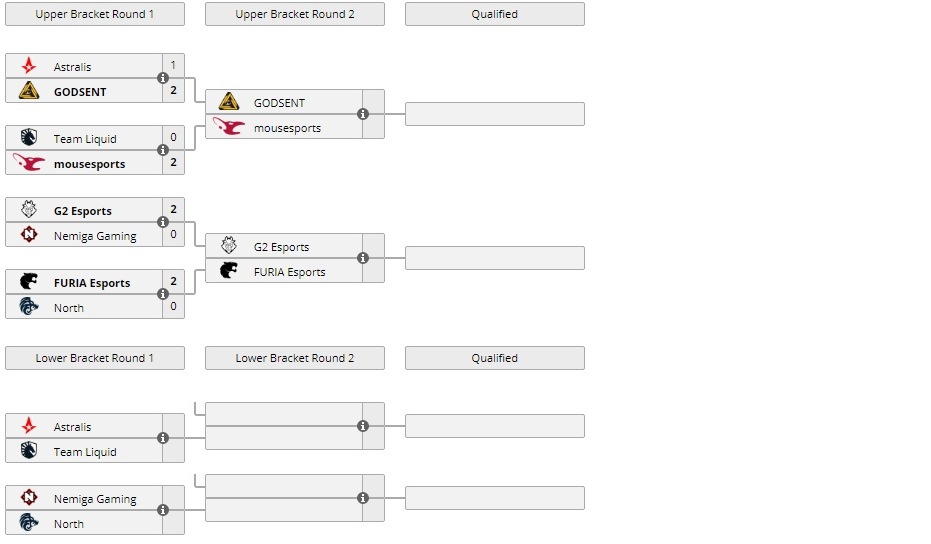The width and height of the screenshot is (931, 544).
Task: Click the Nemiga Gaming name in lower bracket
Action: coord(95,499)
